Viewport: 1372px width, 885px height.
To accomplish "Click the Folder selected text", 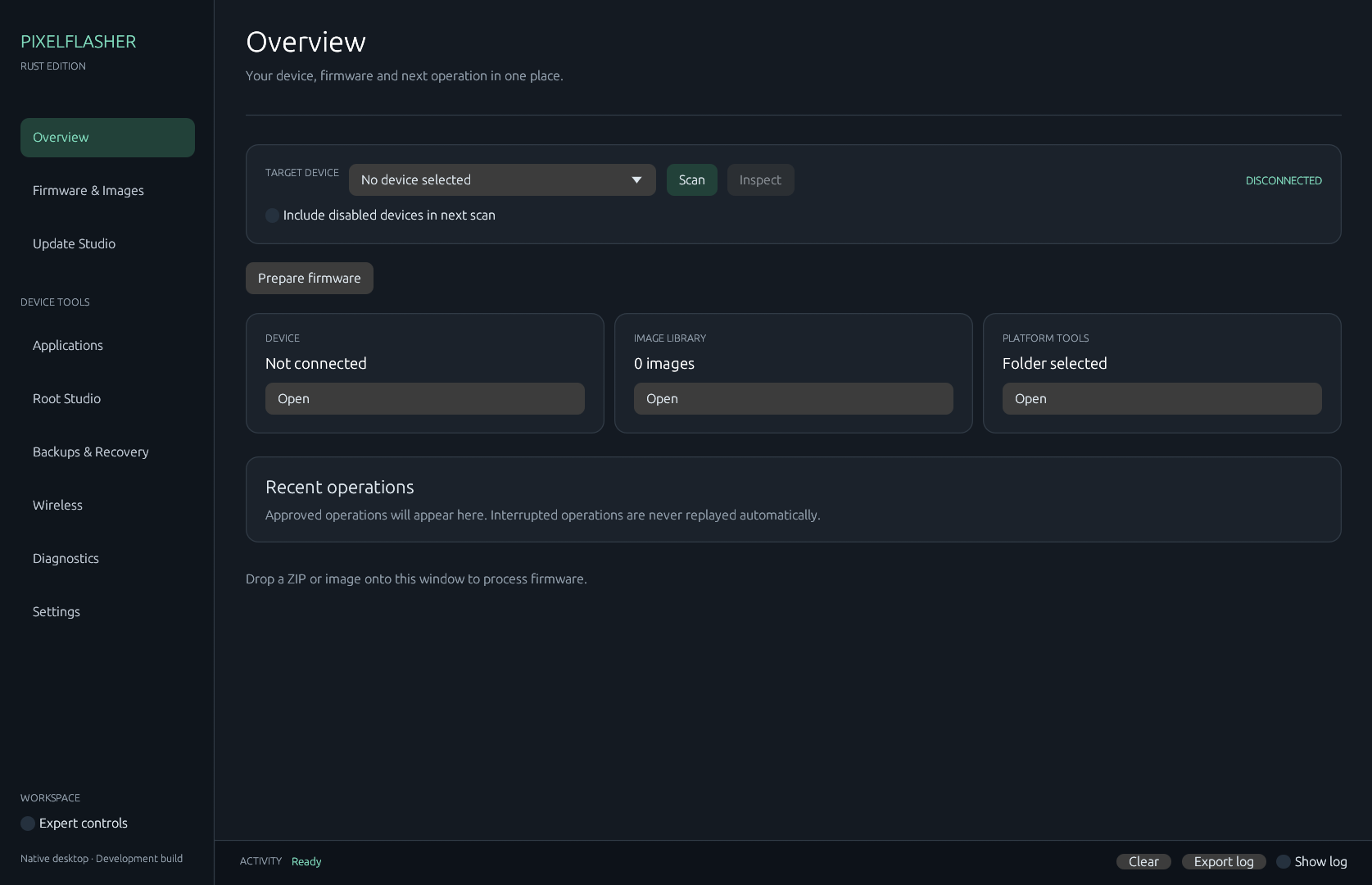I will point(1055,364).
